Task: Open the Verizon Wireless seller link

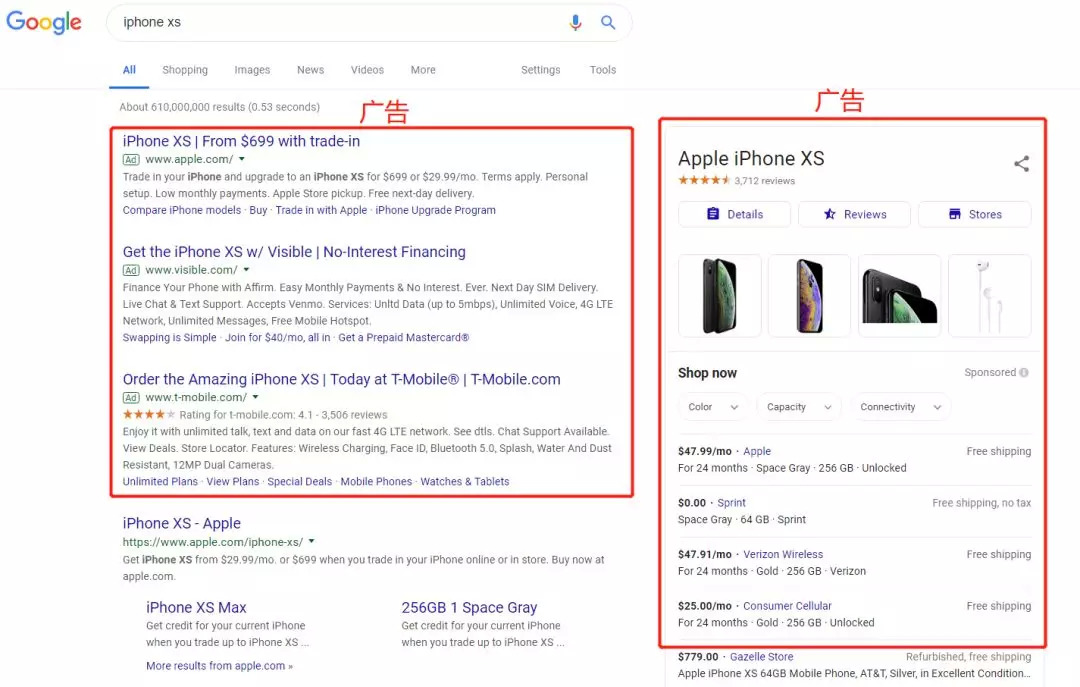Action: [x=783, y=554]
